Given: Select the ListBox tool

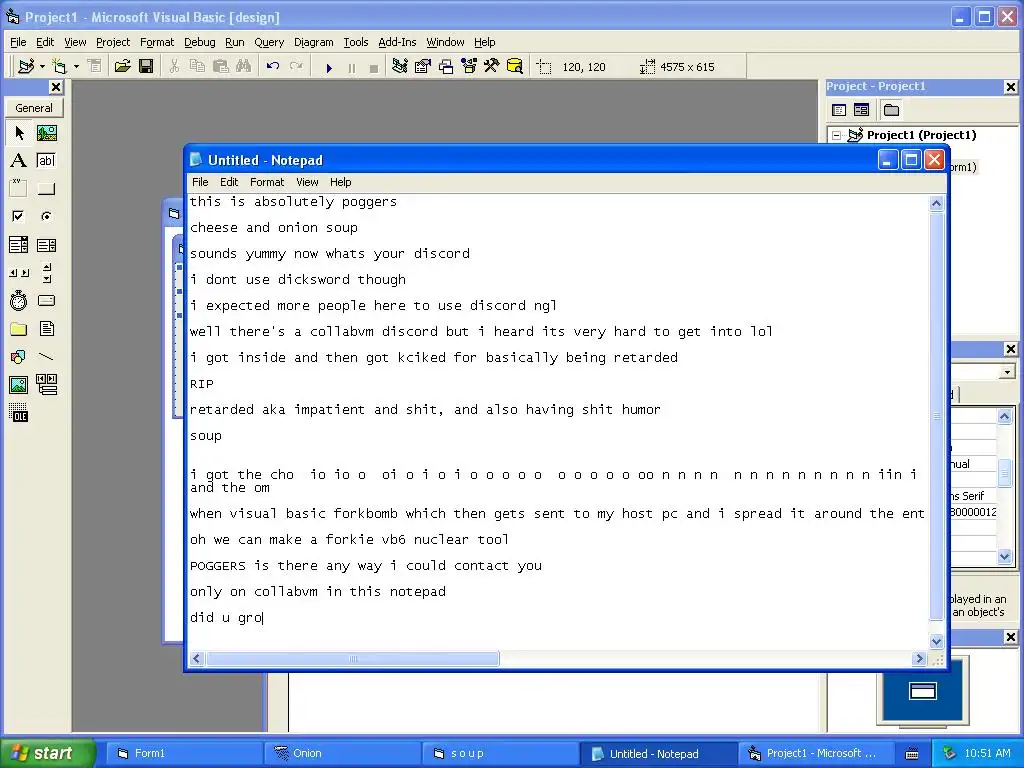Looking at the screenshot, I should [46, 245].
